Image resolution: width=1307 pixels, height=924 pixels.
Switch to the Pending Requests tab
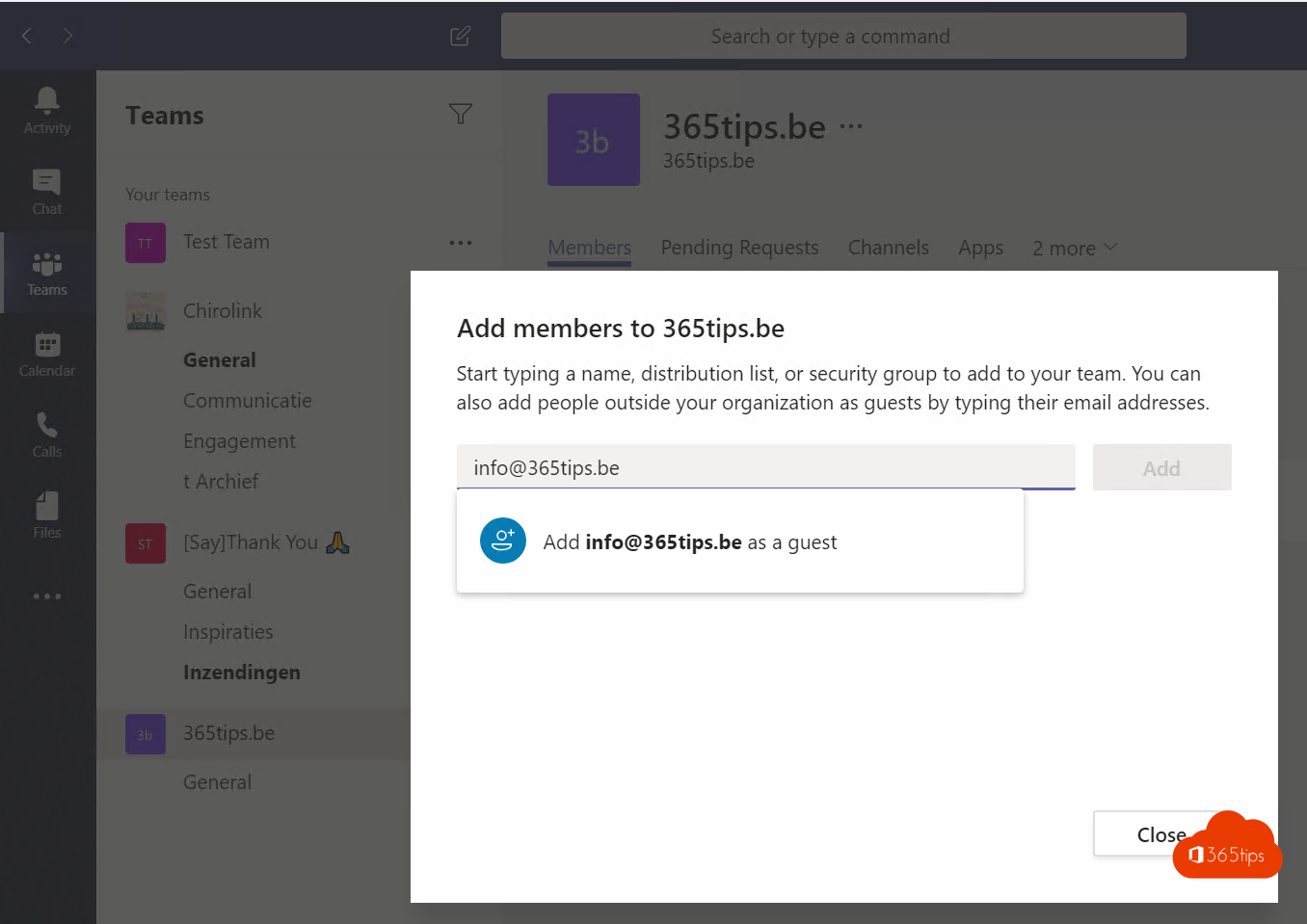click(x=739, y=248)
